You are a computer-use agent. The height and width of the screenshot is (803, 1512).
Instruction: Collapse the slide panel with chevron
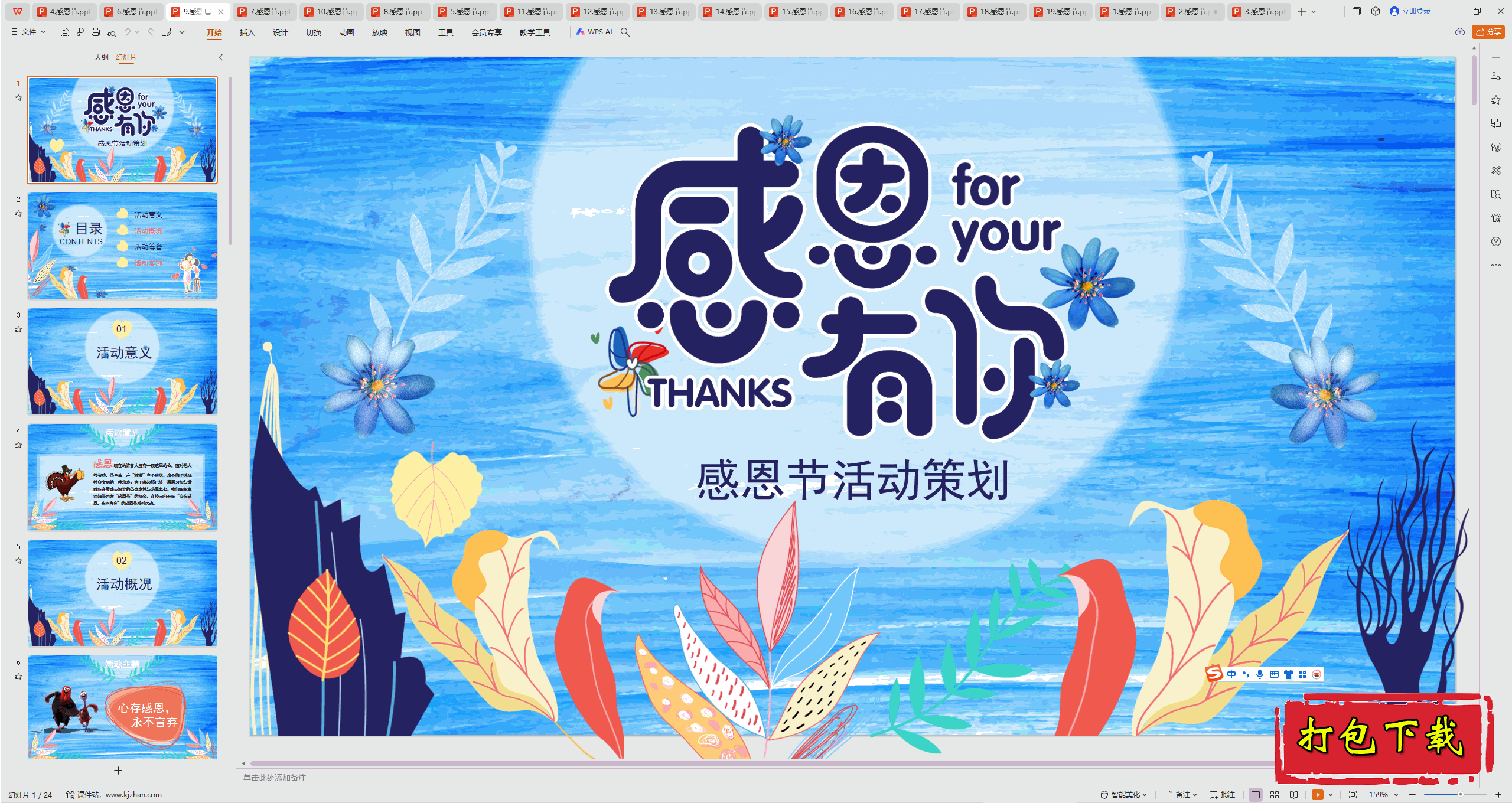[221, 57]
